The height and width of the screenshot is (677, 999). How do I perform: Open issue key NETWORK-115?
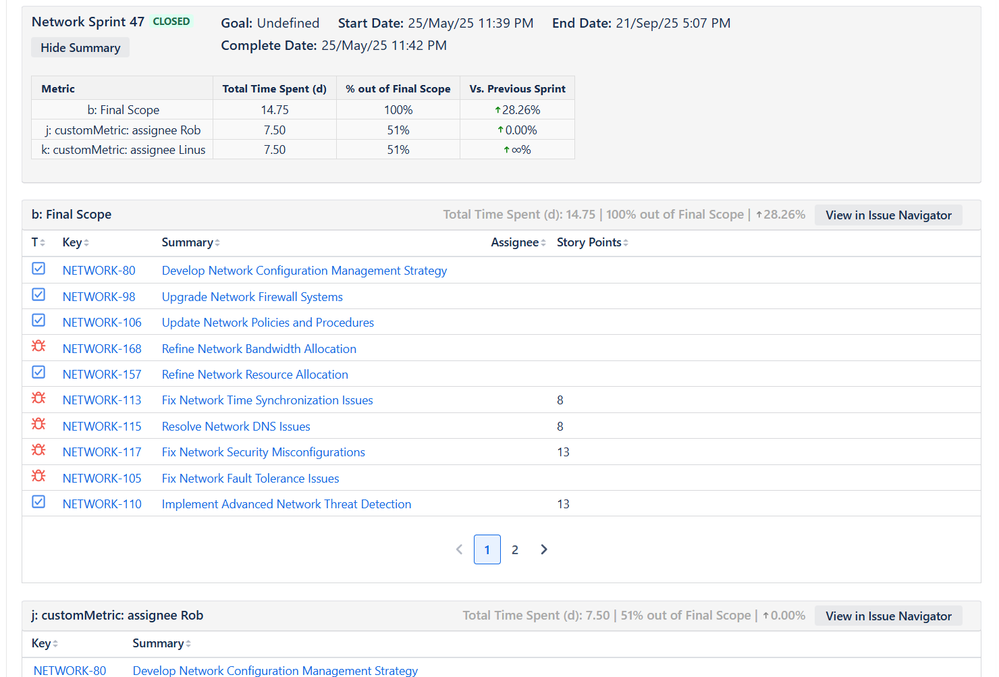[102, 426]
